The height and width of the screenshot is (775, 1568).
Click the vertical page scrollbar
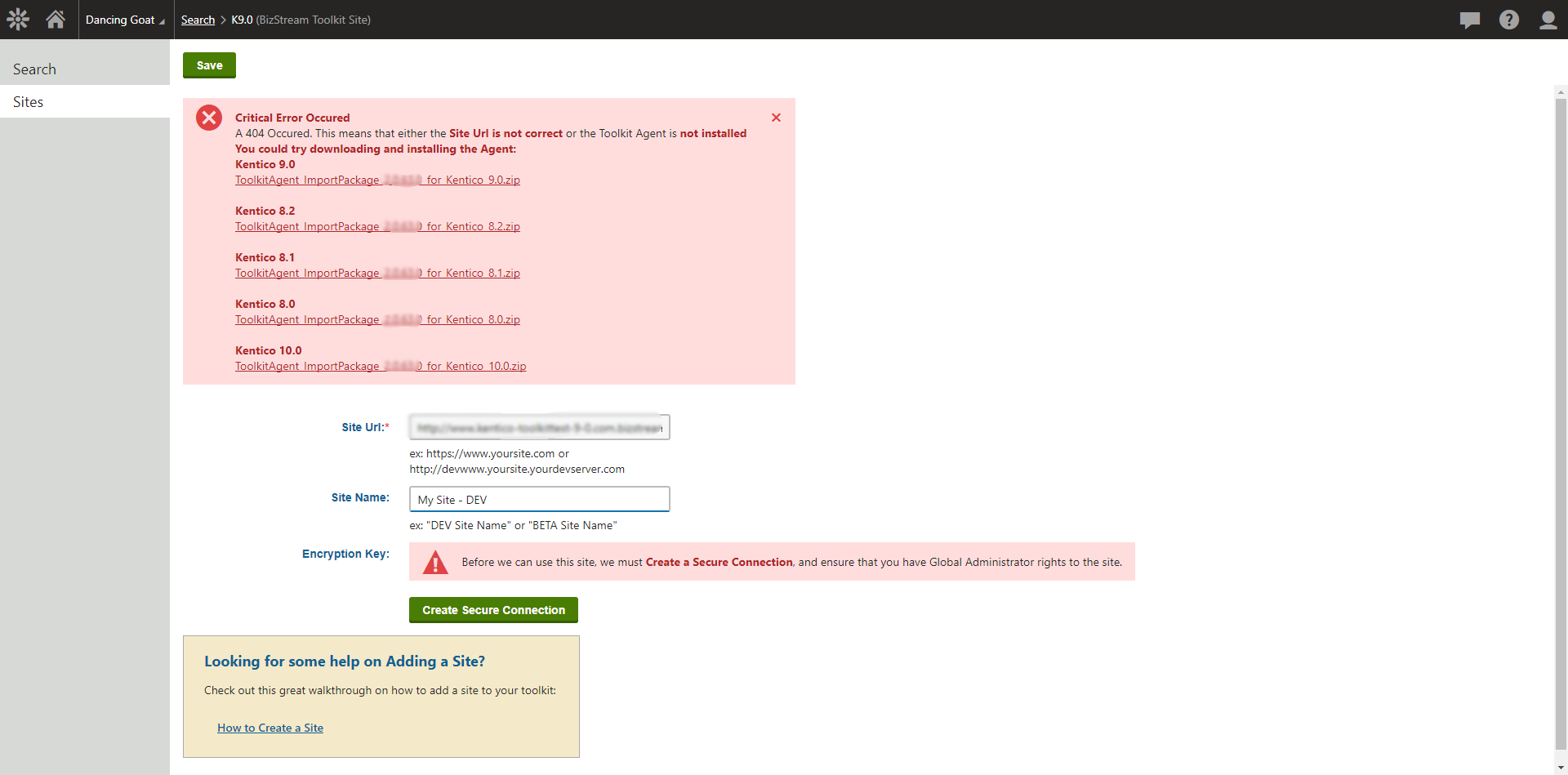click(x=1561, y=425)
